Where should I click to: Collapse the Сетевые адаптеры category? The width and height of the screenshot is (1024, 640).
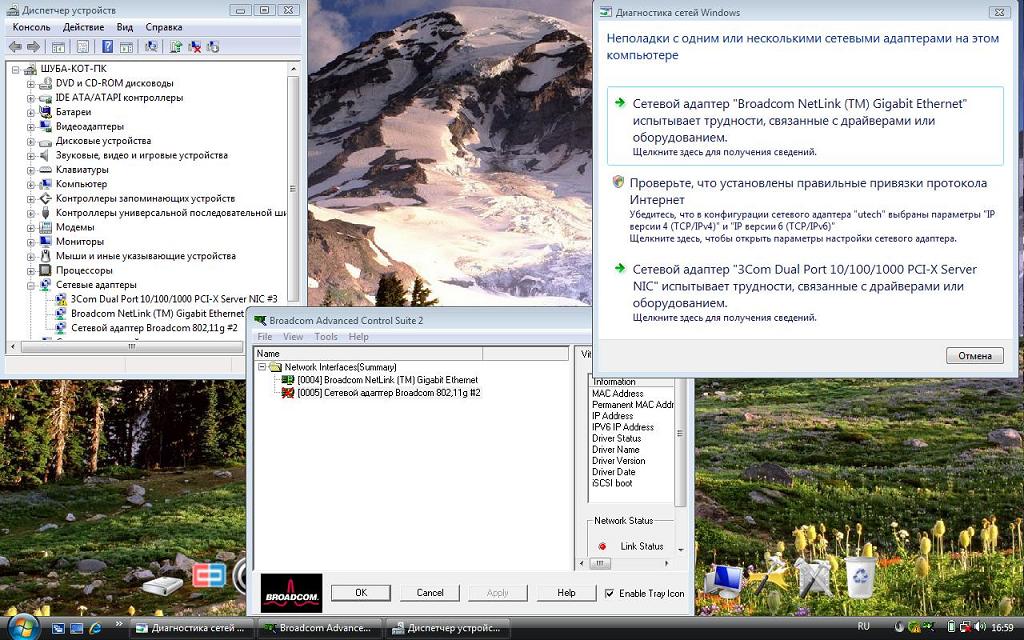(31, 285)
